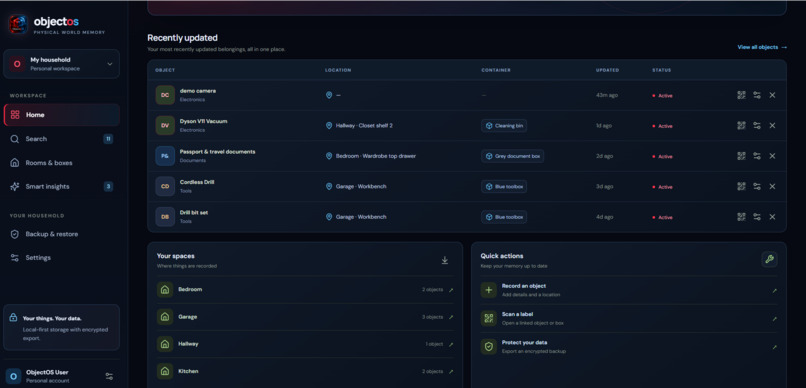Screen dimensions: 806x388
Task: Open Blue toolbox chip in Drill bit set row
Action: pos(504,217)
